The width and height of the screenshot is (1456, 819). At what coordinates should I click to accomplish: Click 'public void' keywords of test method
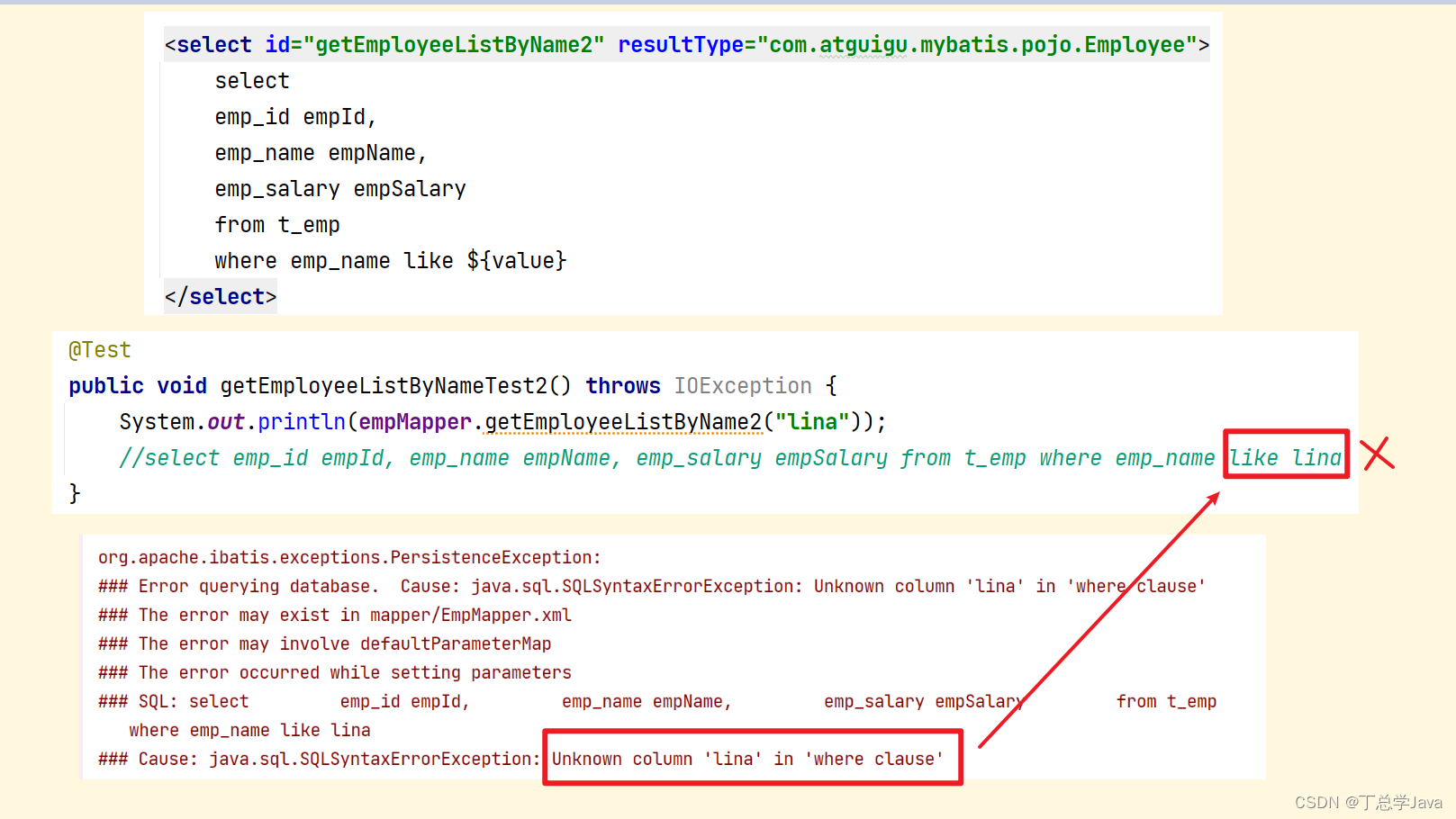click(x=138, y=386)
